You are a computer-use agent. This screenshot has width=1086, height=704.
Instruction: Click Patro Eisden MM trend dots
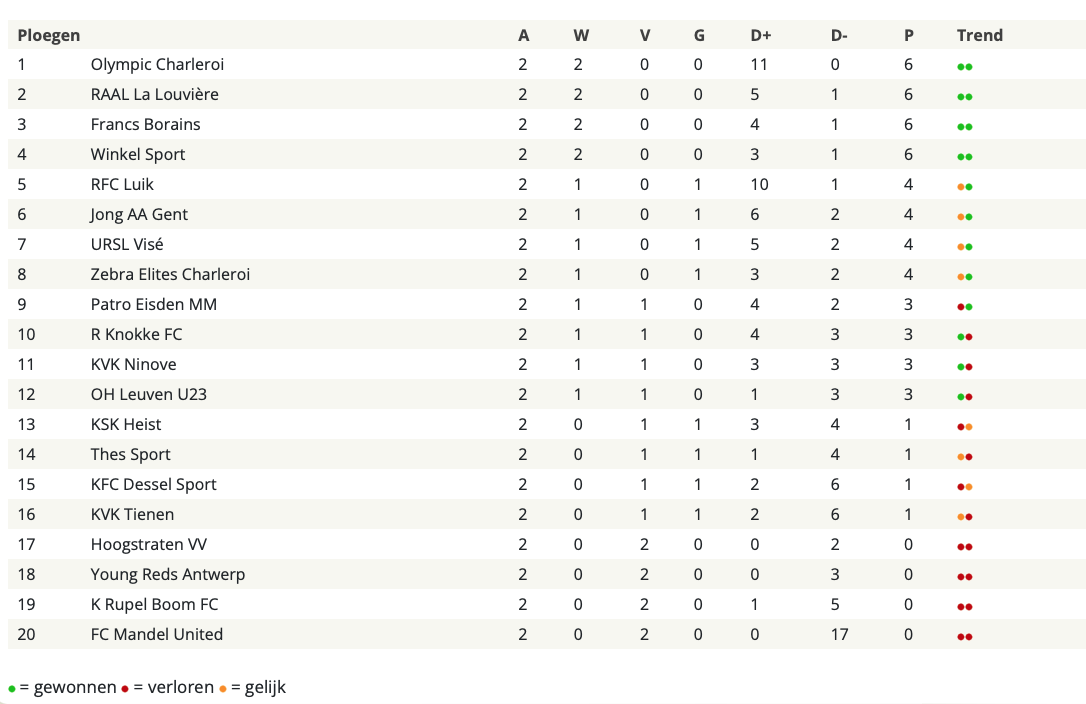(x=965, y=307)
